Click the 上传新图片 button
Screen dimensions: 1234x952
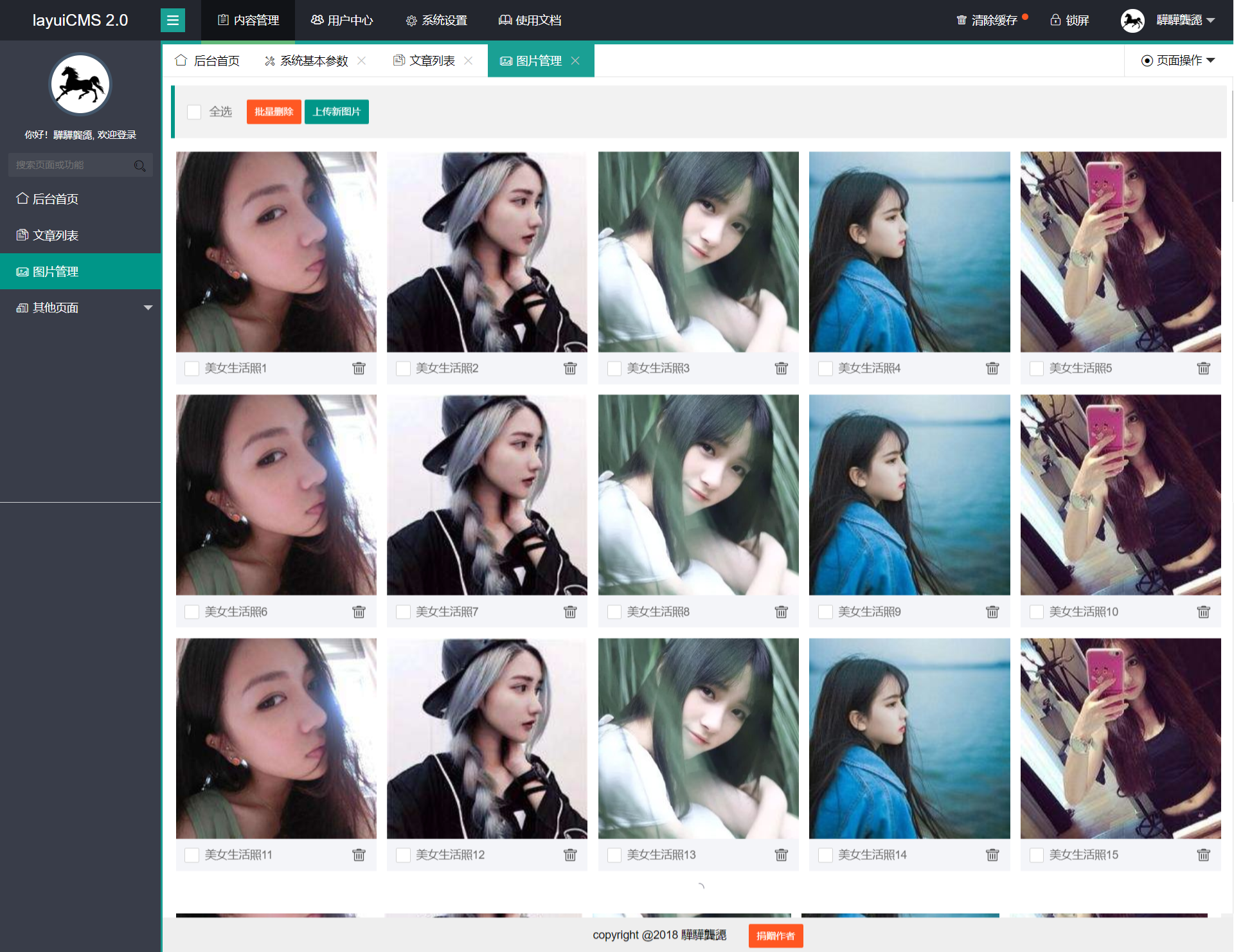click(336, 112)
